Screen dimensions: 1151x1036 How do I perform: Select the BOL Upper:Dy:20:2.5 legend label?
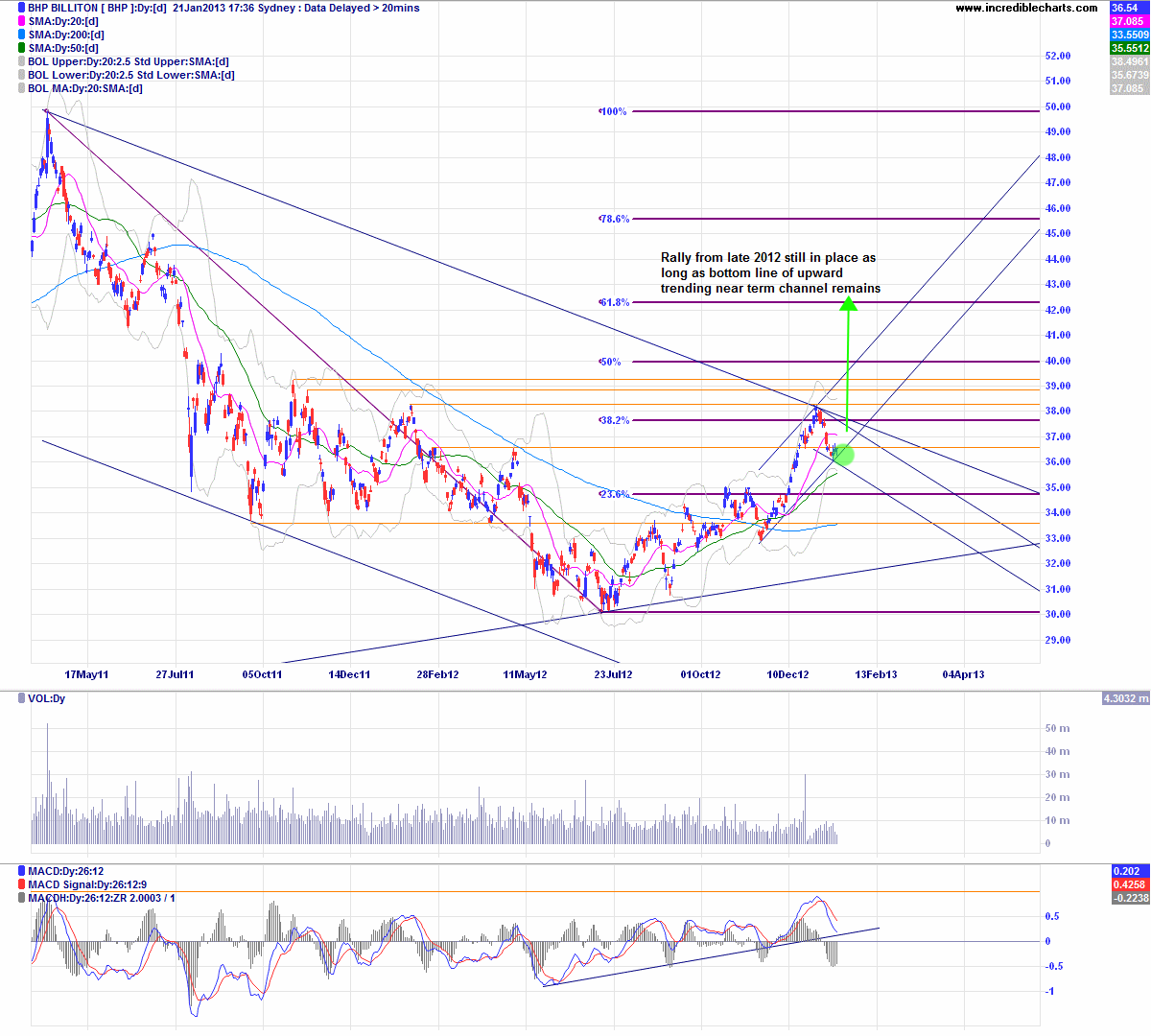tap(129, 61)
